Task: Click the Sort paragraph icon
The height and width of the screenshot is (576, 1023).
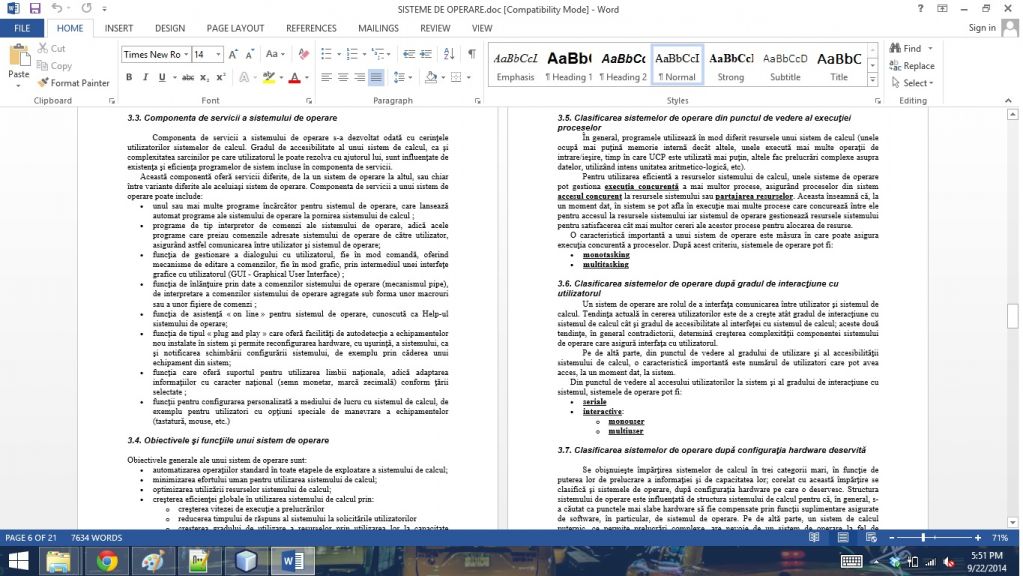Action: click(446, 54)
